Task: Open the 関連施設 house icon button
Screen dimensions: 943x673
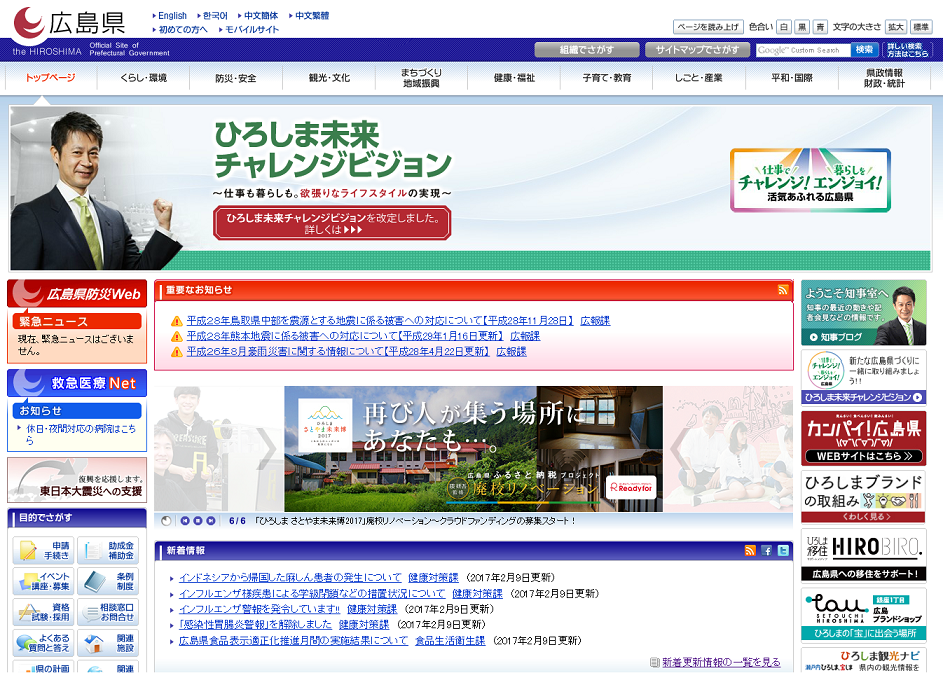Action: [108, 642]
